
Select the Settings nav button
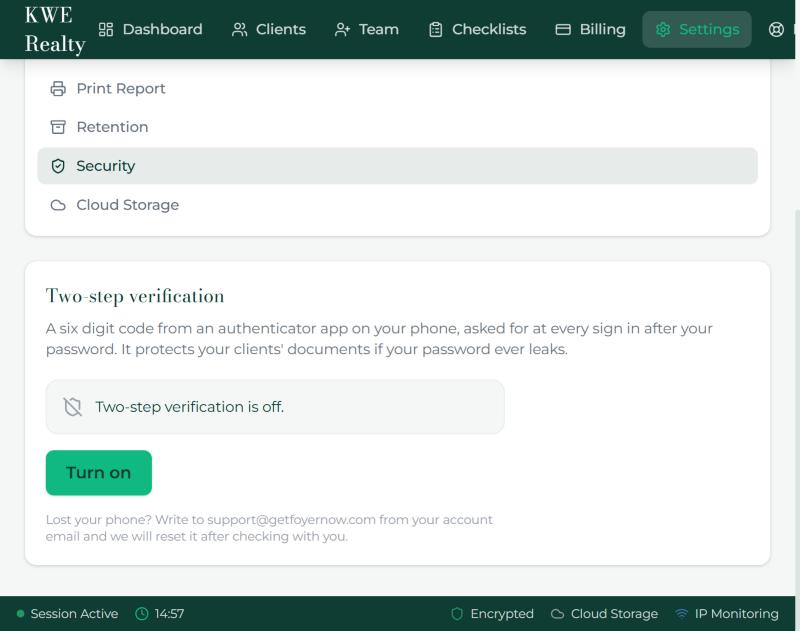(696, 30)
